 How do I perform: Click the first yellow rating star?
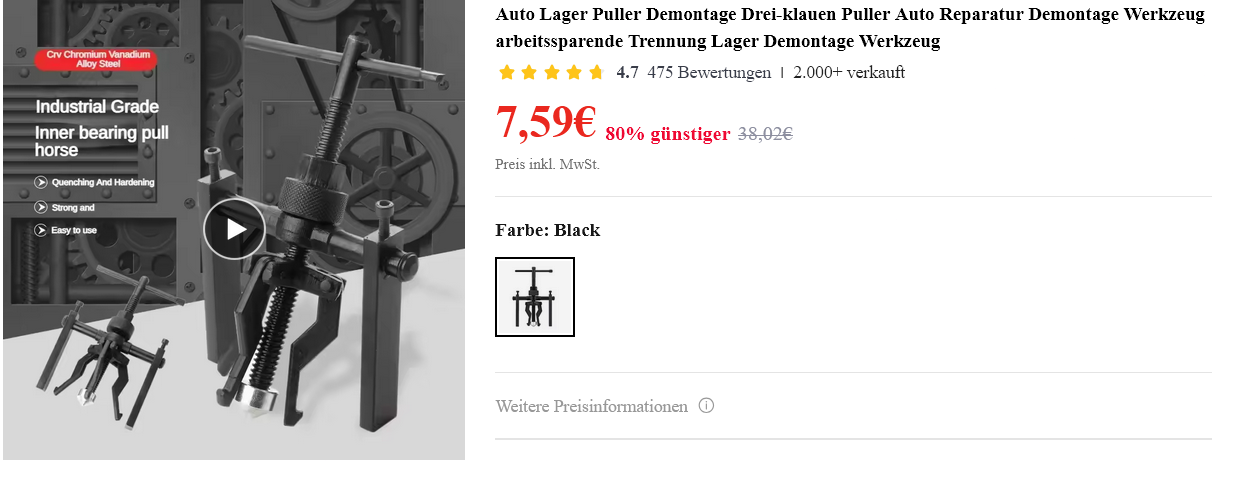(506, 72)
